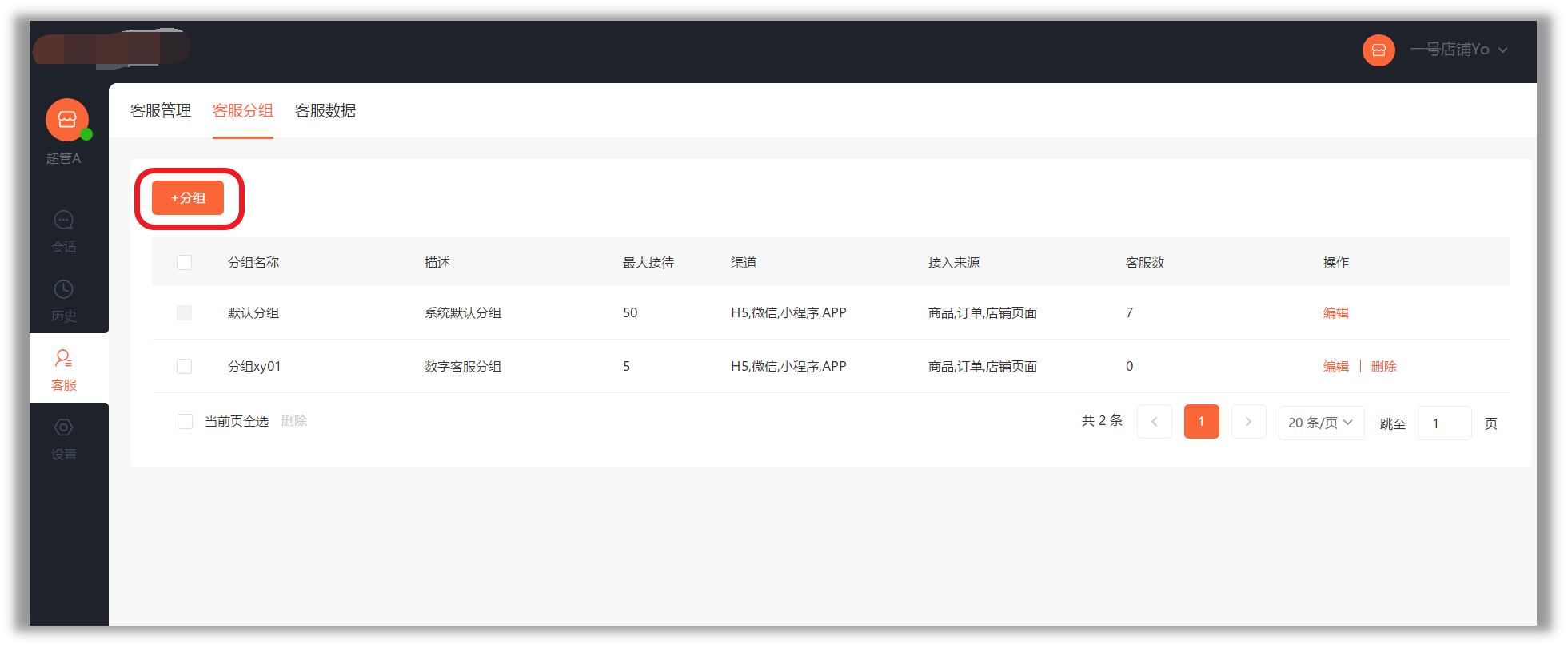1568x648 pixels.
Task: Click the 超管A avatar in sidebar
Action: pyautogui.click(x=67, y=120)
